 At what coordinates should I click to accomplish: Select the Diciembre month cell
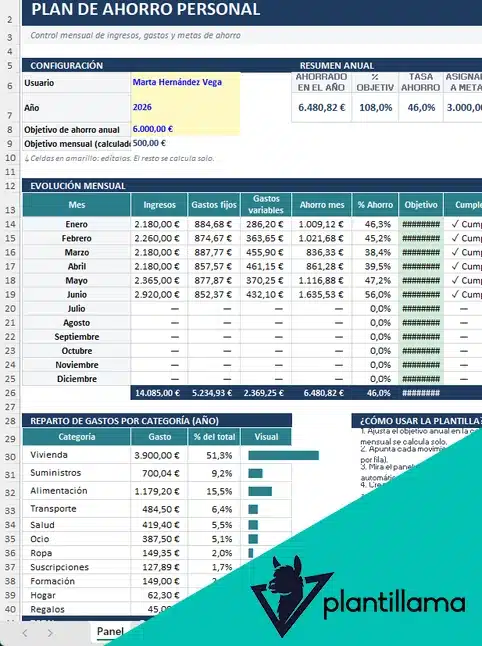77,379
